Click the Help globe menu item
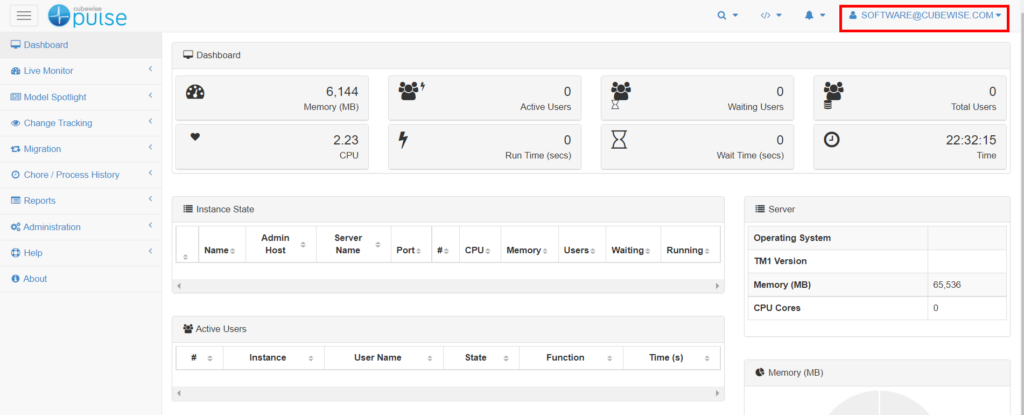The image size is (1024, 415). click(33, 253)
